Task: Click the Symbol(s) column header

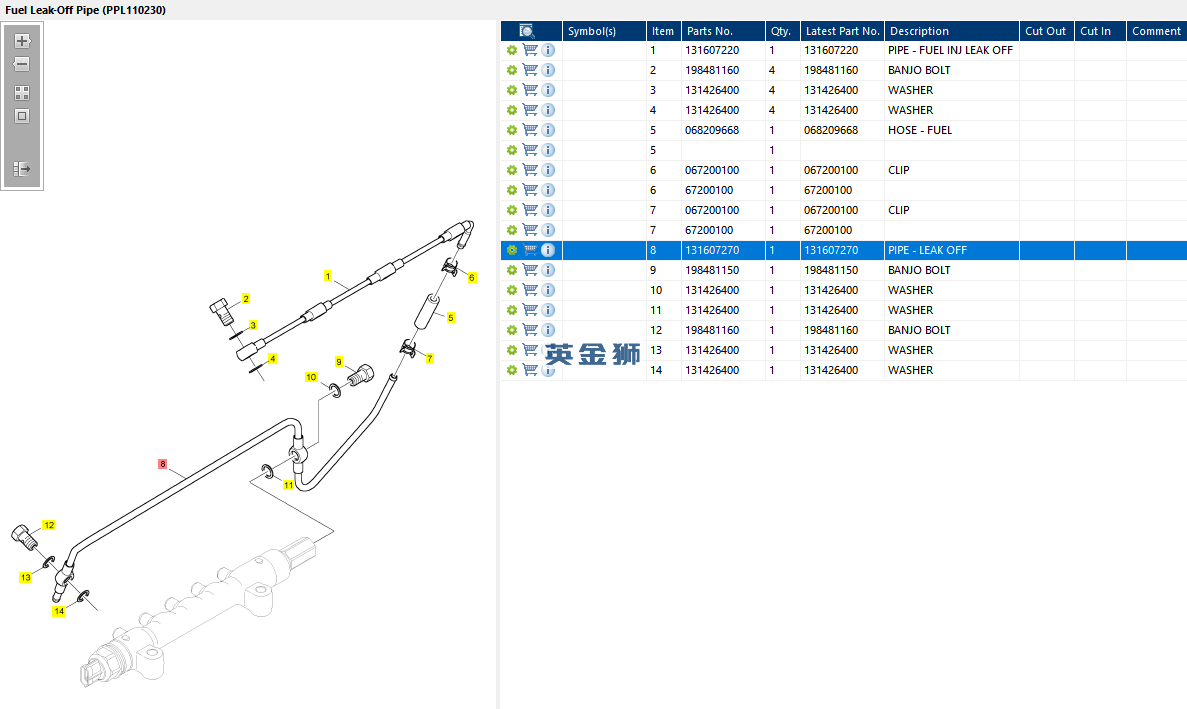Action: click(x=604, y=31)
